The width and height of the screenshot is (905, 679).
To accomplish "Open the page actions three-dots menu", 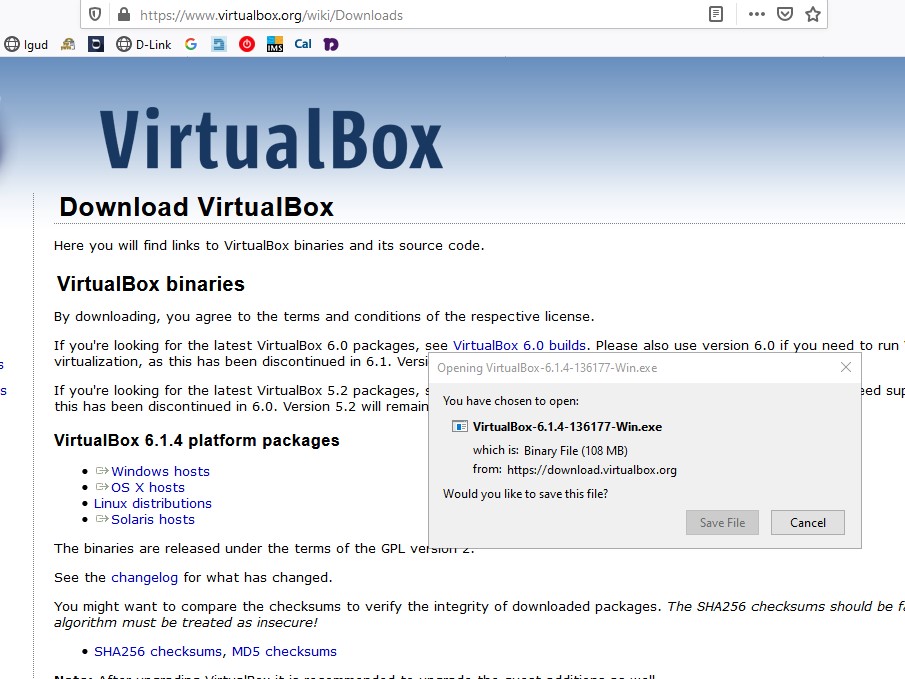I will click(757, 14).
